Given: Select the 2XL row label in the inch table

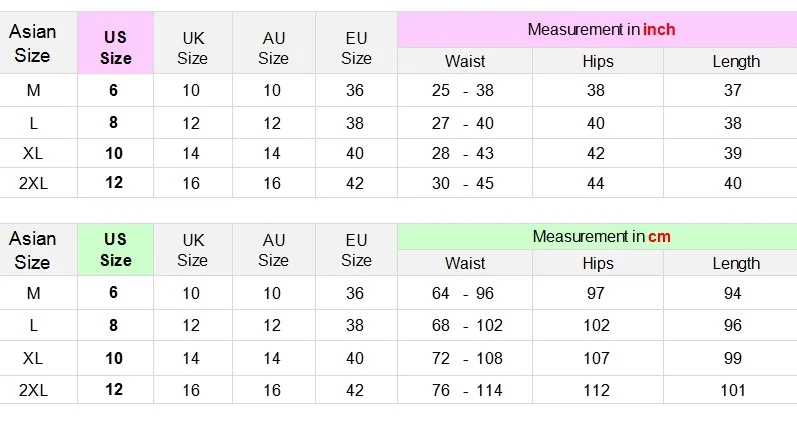Looking at the screenshot, I should [x=33, y=183].
